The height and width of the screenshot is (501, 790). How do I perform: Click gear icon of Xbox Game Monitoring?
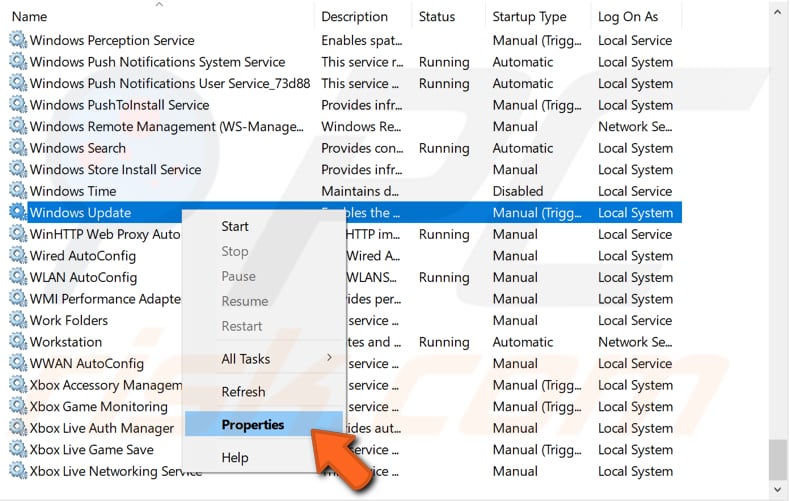coord(18,406)
